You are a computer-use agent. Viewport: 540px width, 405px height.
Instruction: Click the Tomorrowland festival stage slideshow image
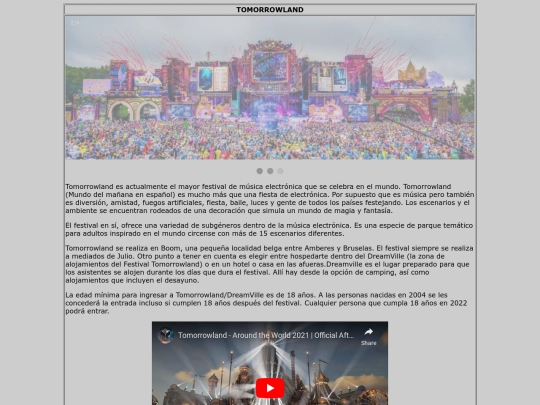coord(270,88)
